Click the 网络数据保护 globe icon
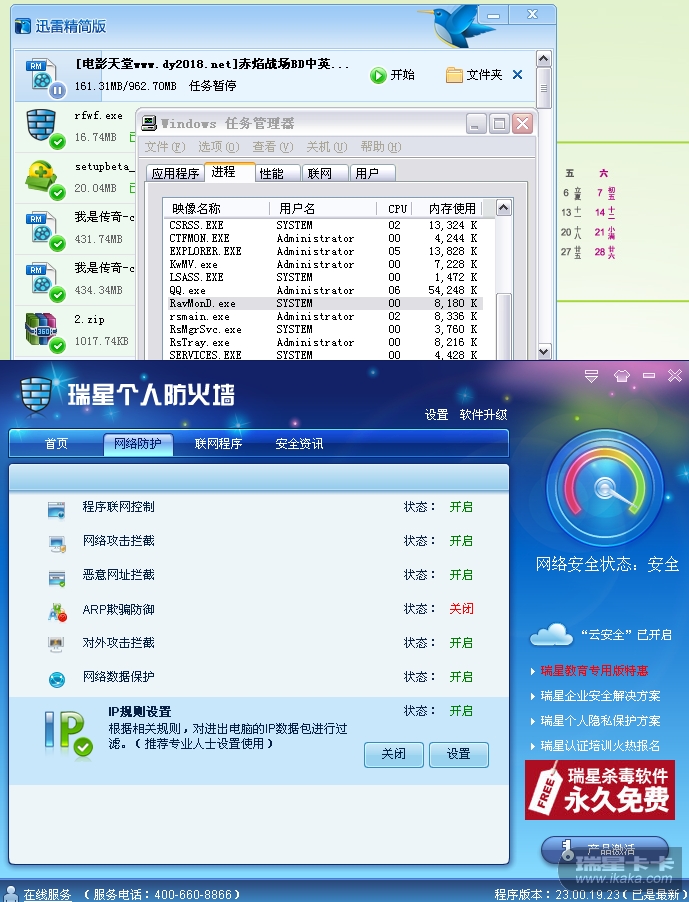The height and width of the screenshot is (902, 689). click(x=56, y=679)
